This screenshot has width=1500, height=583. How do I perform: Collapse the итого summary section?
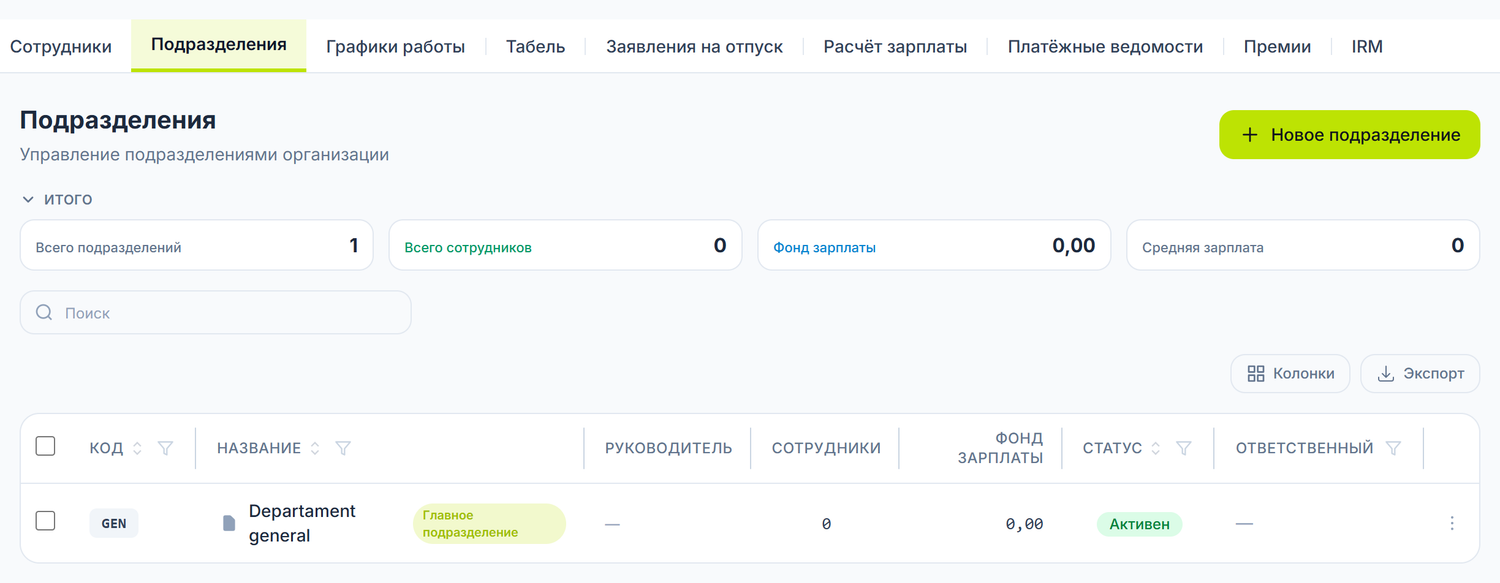click(x=57, y=199)
